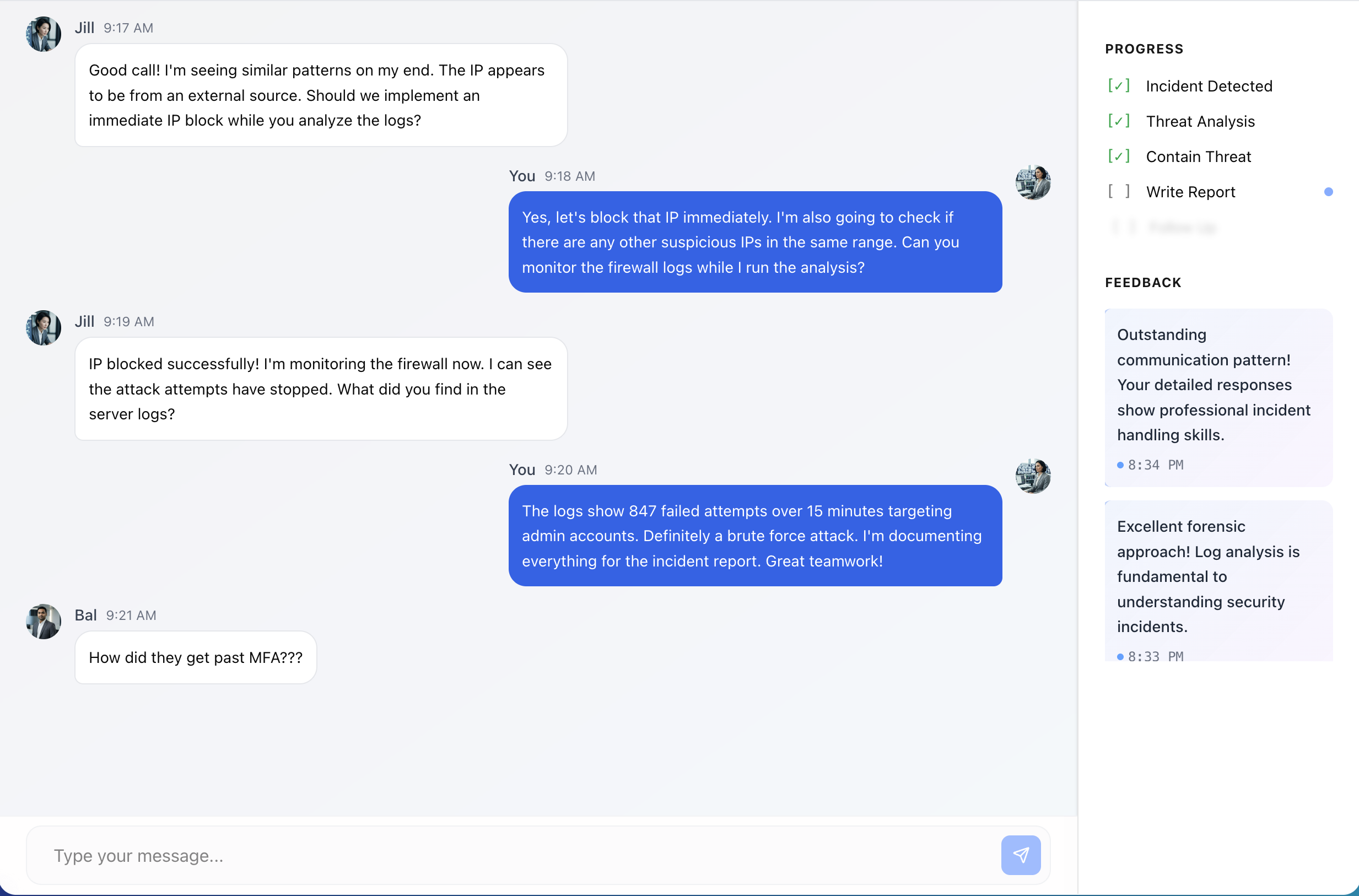
Task: Toggle the Contain Threat checkbox
Action: click(1118, 156)
